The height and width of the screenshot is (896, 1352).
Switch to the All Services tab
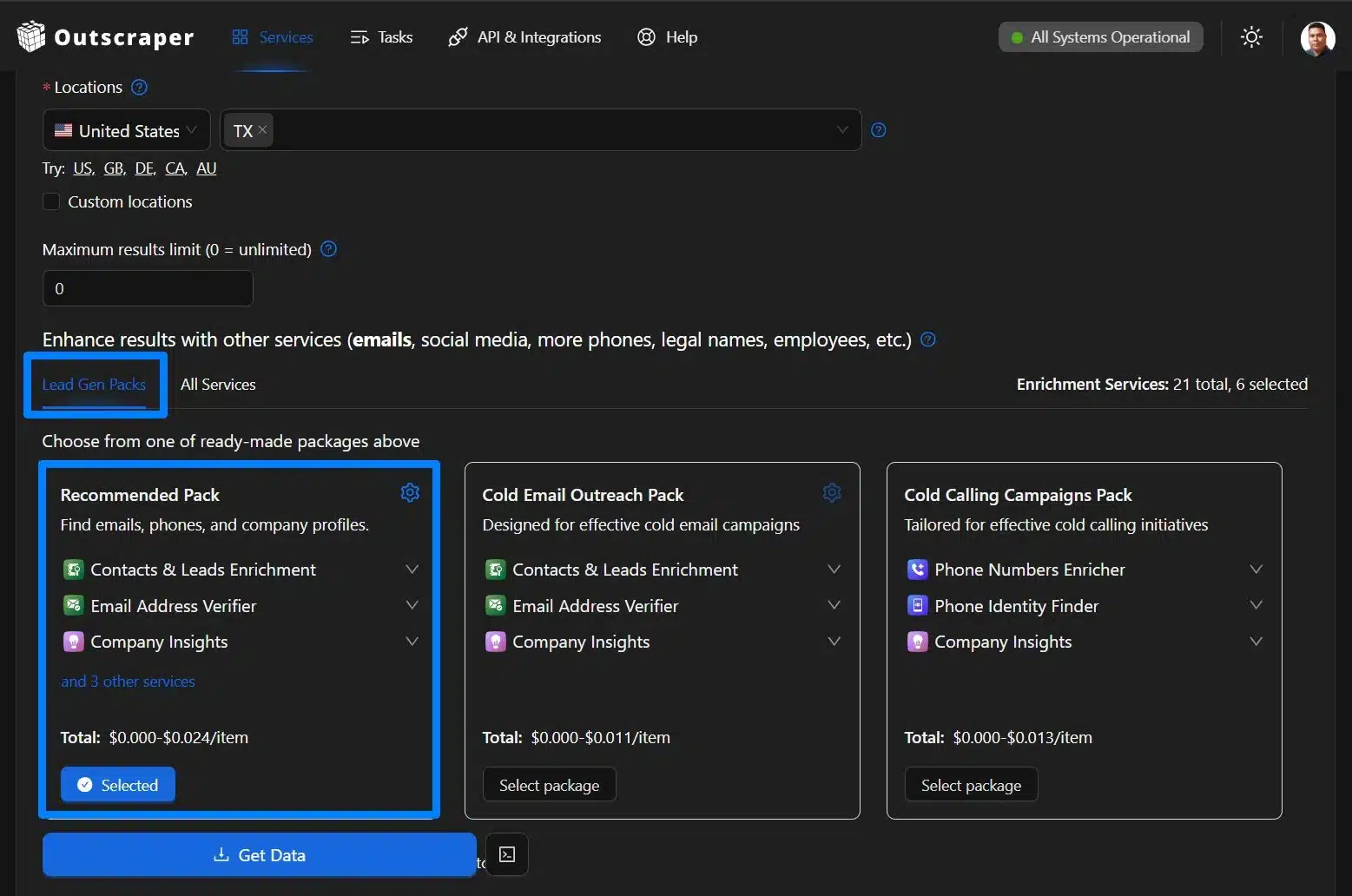pos(218,385)
